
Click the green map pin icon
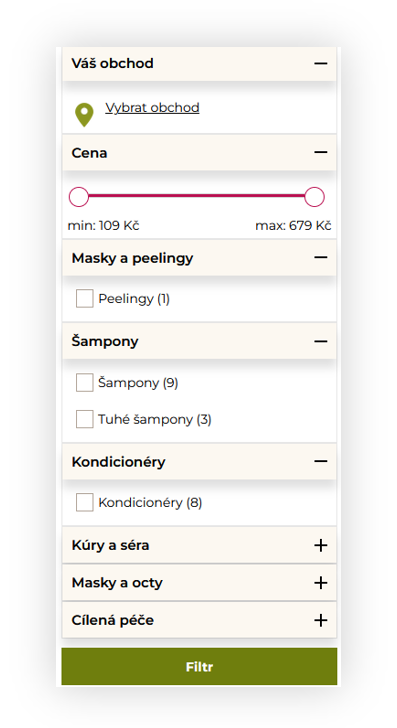(x=84, y=115)
